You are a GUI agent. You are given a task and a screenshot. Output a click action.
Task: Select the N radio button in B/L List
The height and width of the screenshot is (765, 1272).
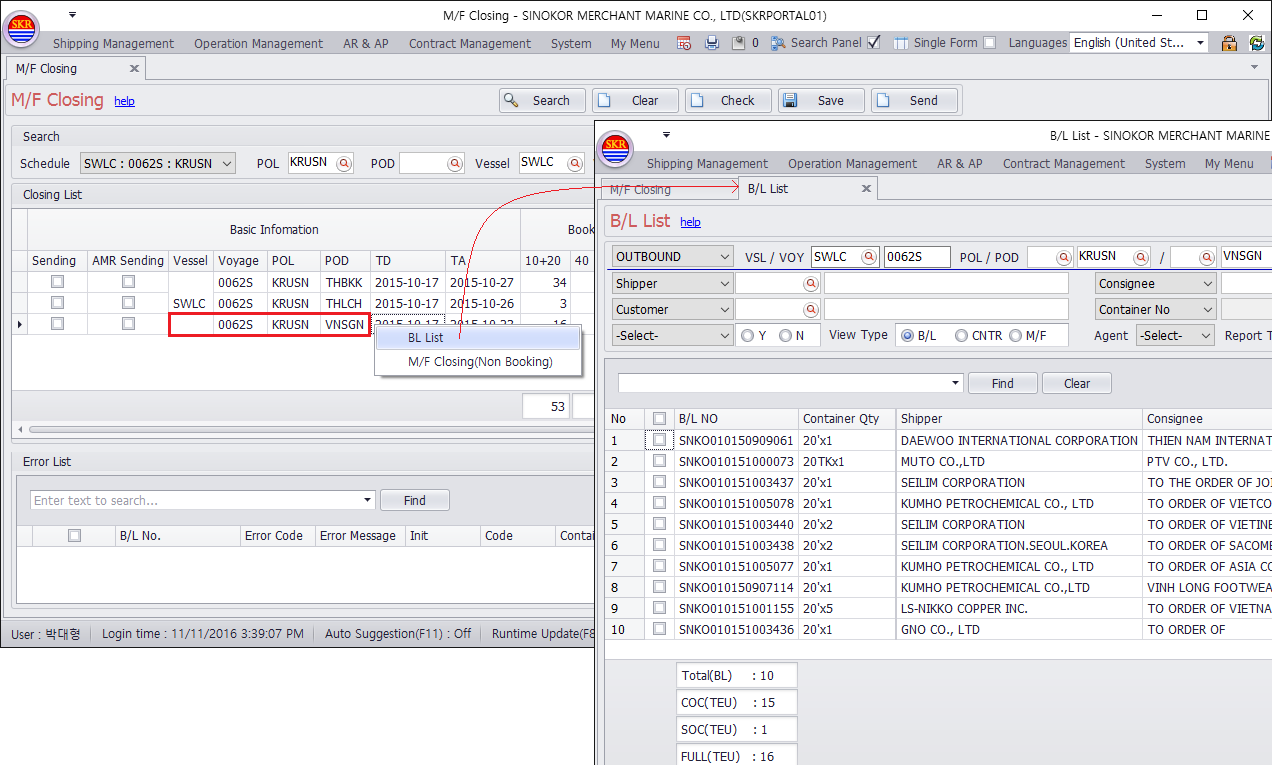[x=785, y=336]
